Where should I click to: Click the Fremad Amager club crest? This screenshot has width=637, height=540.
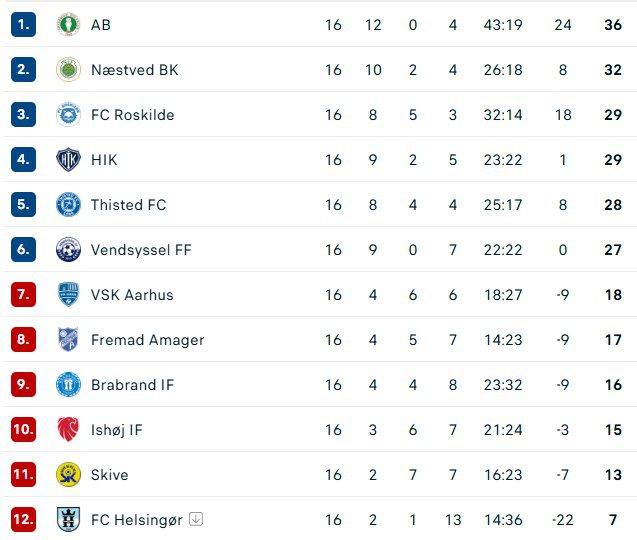tap(68, 340)
